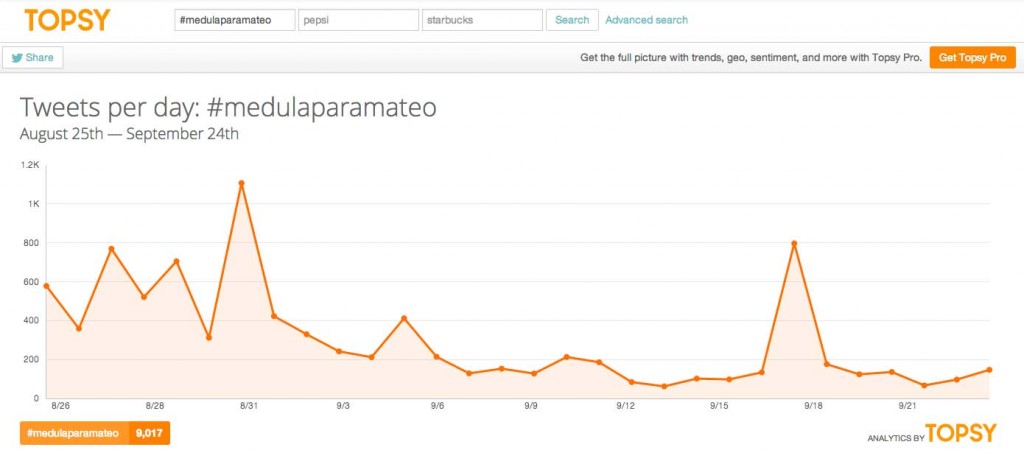Click the pepsi search term field
Image resolution: width=1024 pixels, height=464 pixels.
click(x=359, y=20)
